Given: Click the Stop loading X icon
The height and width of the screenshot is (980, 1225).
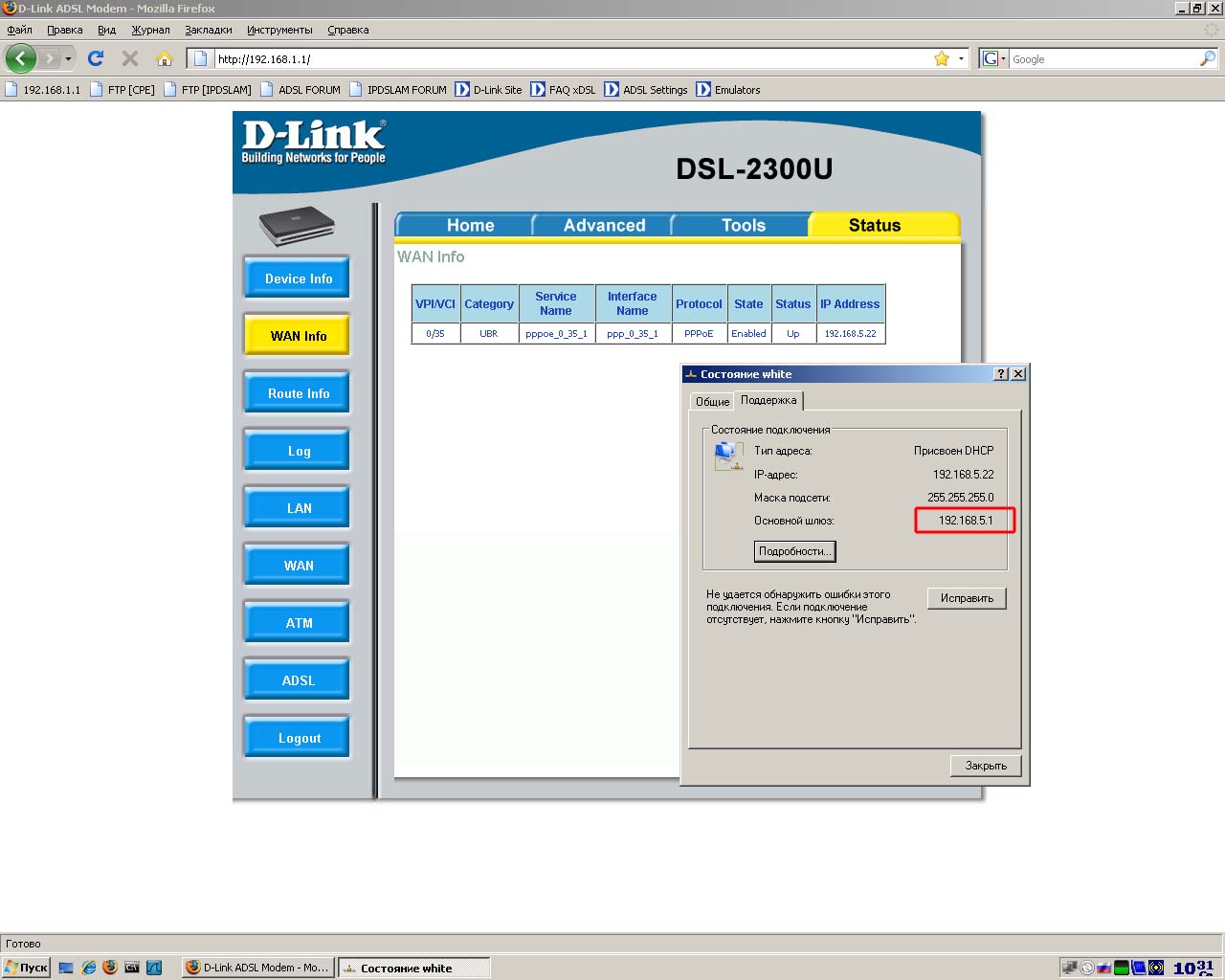Looking at the screenshot, I should [130, 58].
